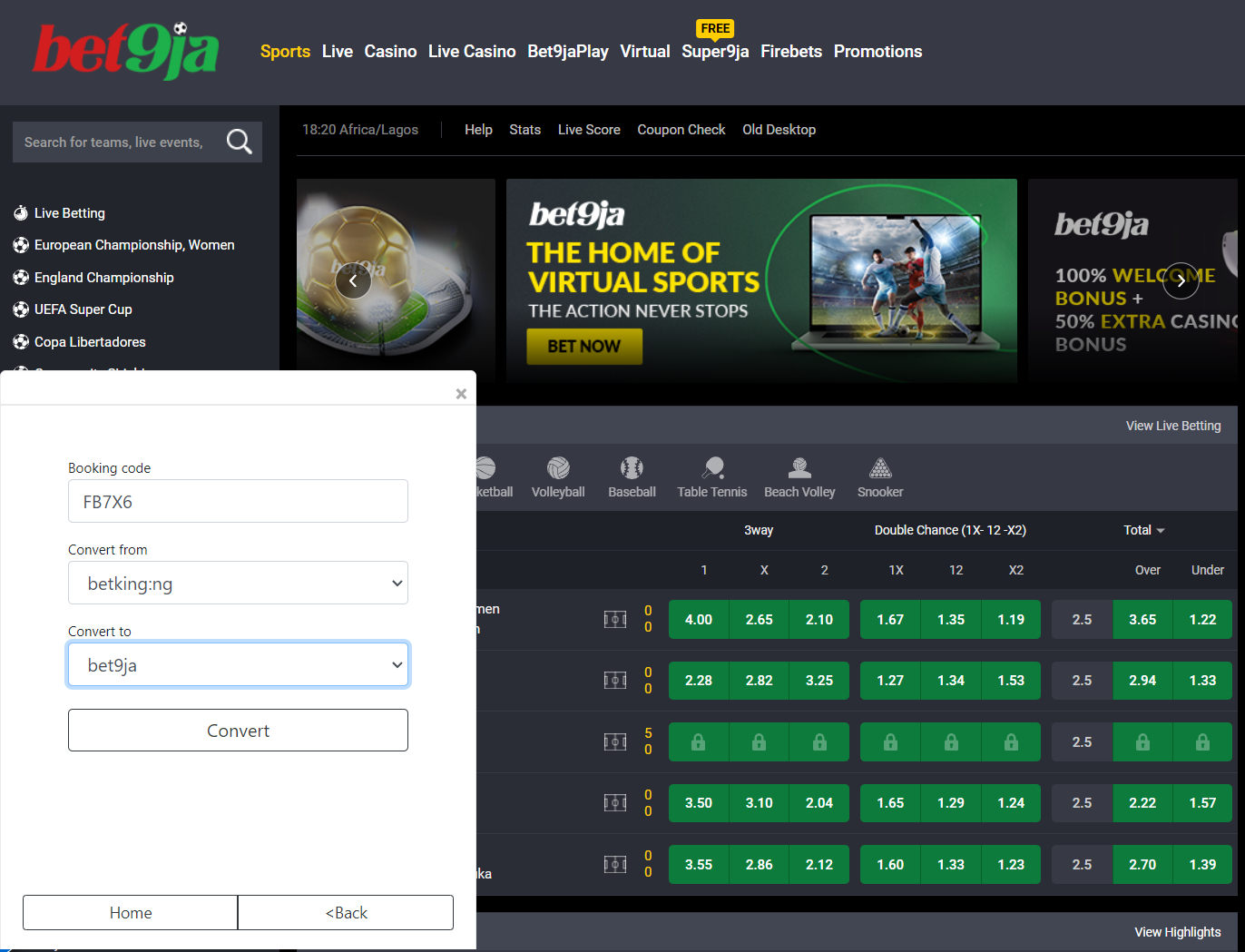Close the booking code converter popup
The image size is (1245, 952).
pyautogui.click(x=461, y=394)
